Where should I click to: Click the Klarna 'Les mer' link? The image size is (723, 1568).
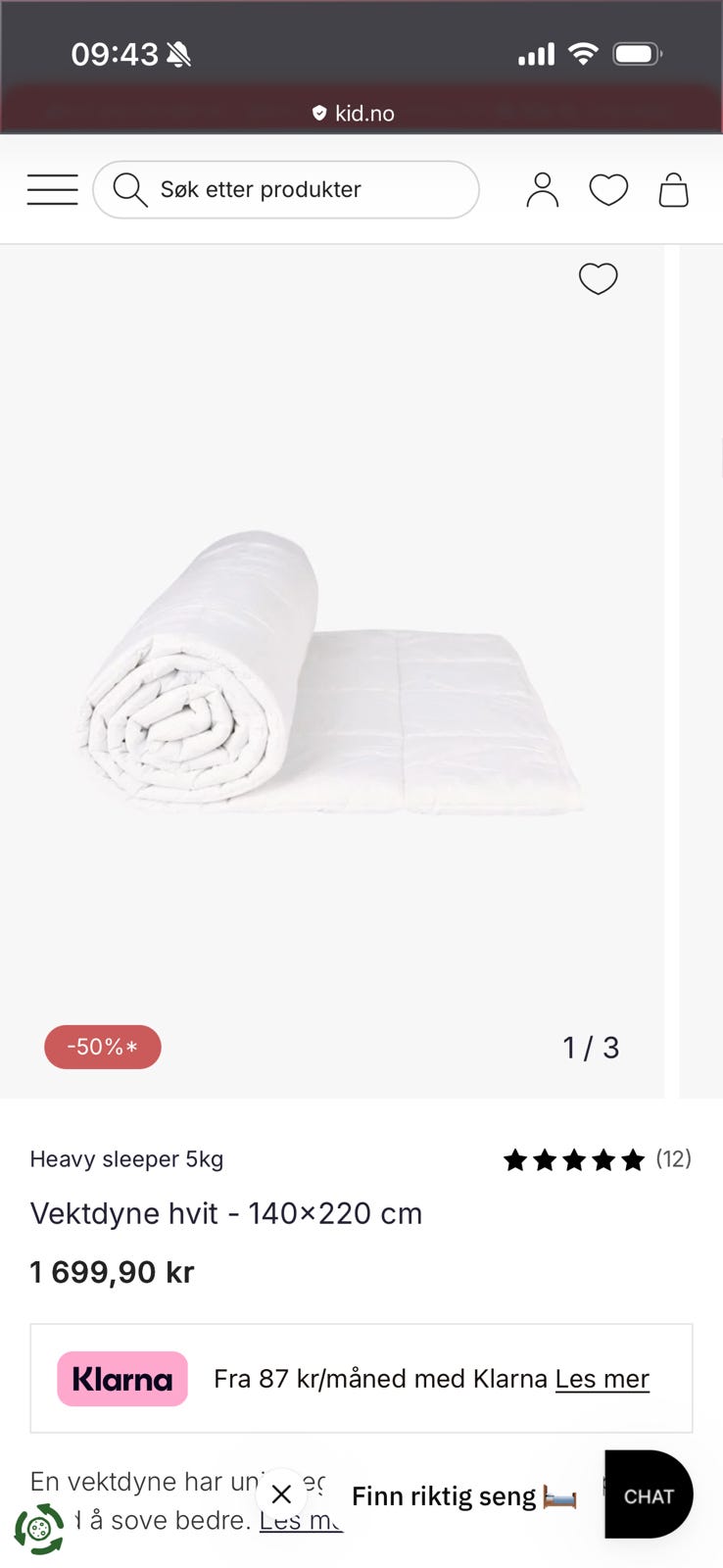coord(602,1379)
